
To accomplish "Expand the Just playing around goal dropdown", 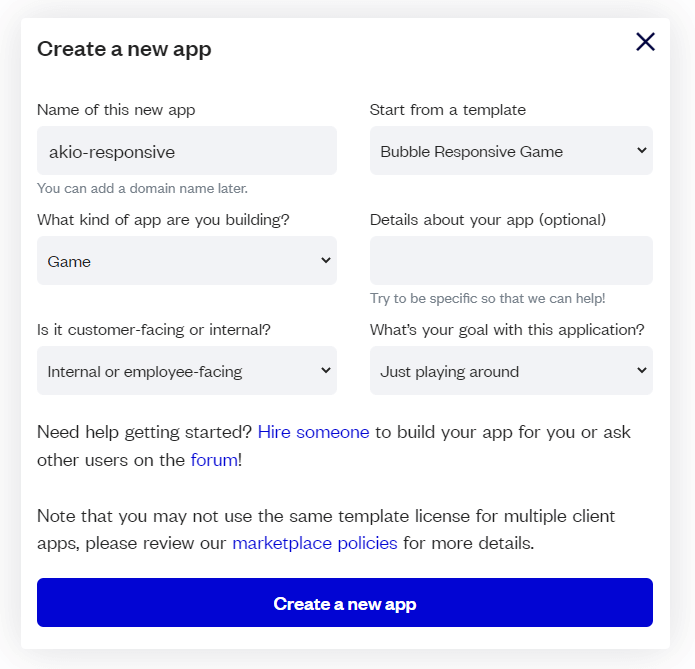I will [511, 371].
